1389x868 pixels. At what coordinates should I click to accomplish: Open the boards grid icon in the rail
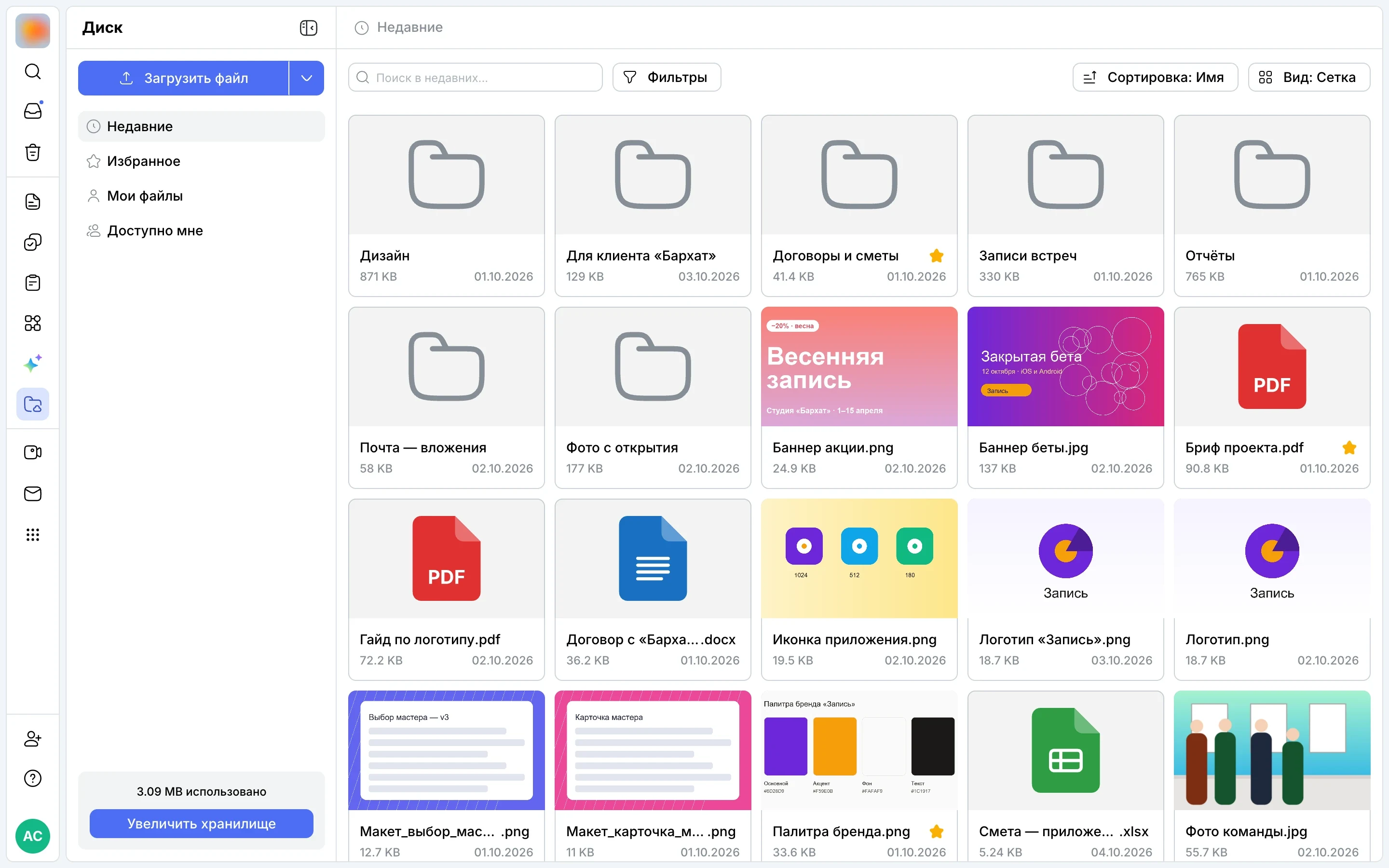point(33,323)
